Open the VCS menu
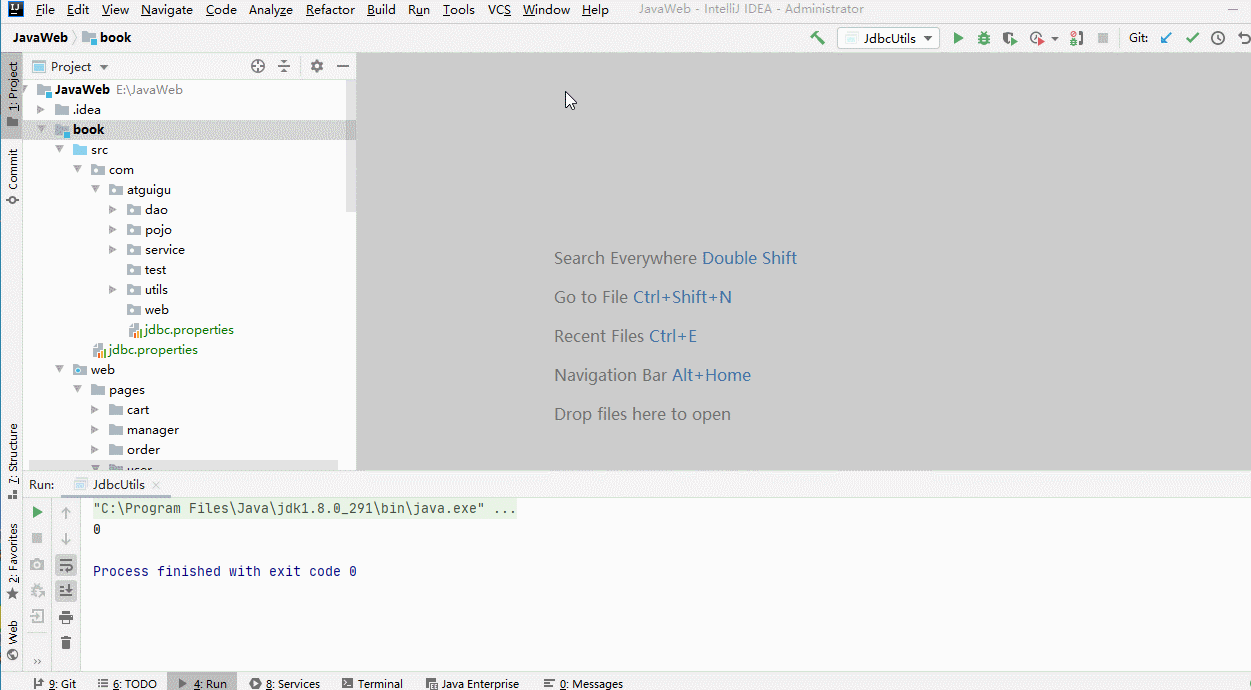Image resolution: width=1251 pixels, height=690 pixels. click(499, 10)
